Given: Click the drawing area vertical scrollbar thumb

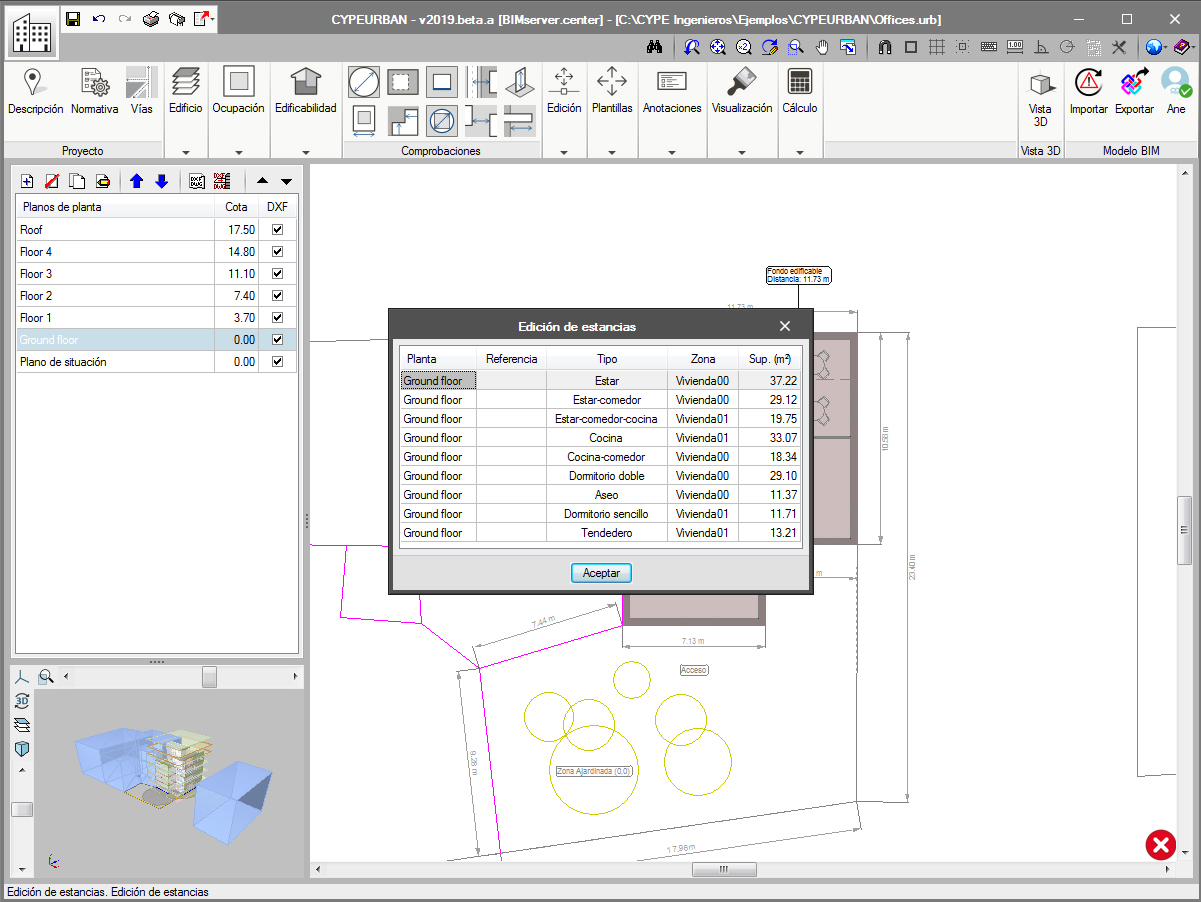Looking at the screenshot, I should point(1184,530).
